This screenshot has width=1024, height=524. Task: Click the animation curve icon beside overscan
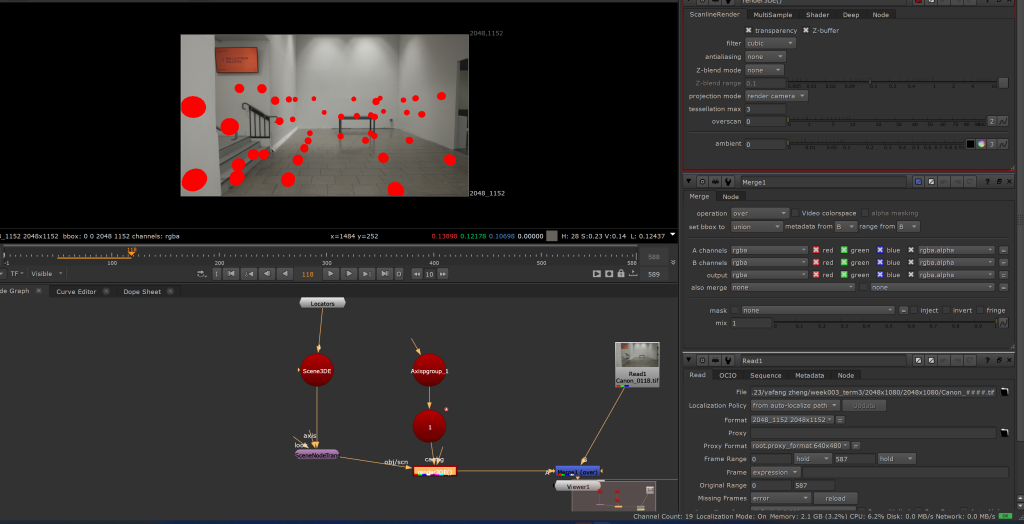click(1001, 121)
